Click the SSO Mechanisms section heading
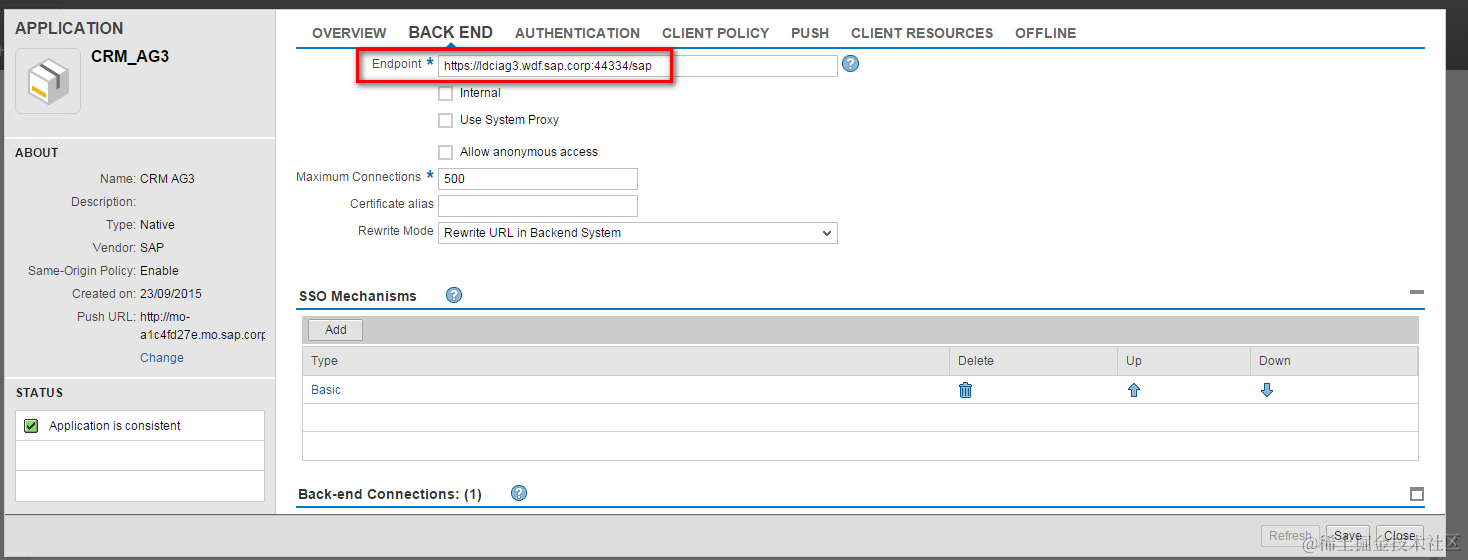 tap(358, 296)
